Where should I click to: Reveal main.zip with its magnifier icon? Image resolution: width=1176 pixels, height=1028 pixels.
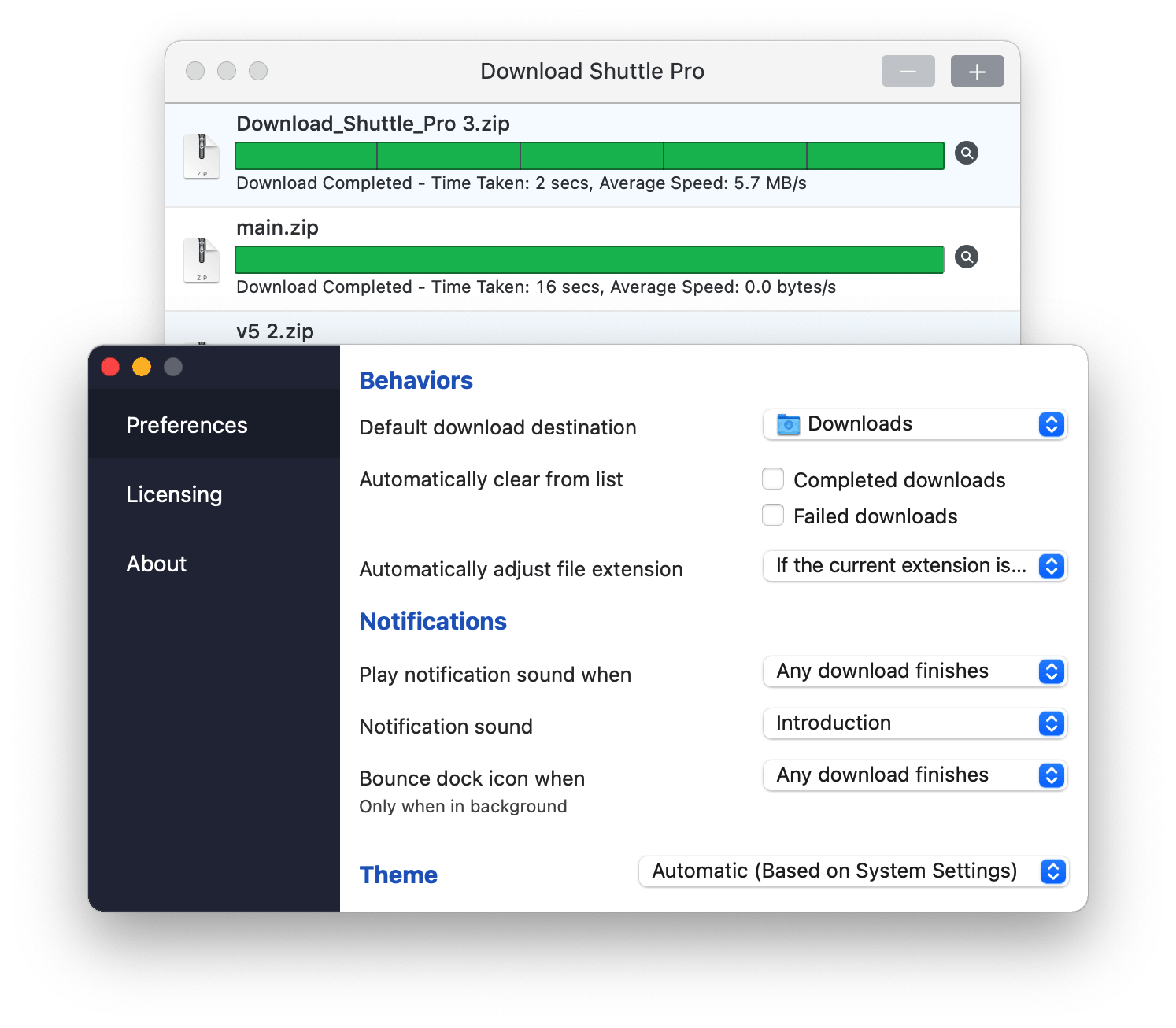[x=967, y=257]
